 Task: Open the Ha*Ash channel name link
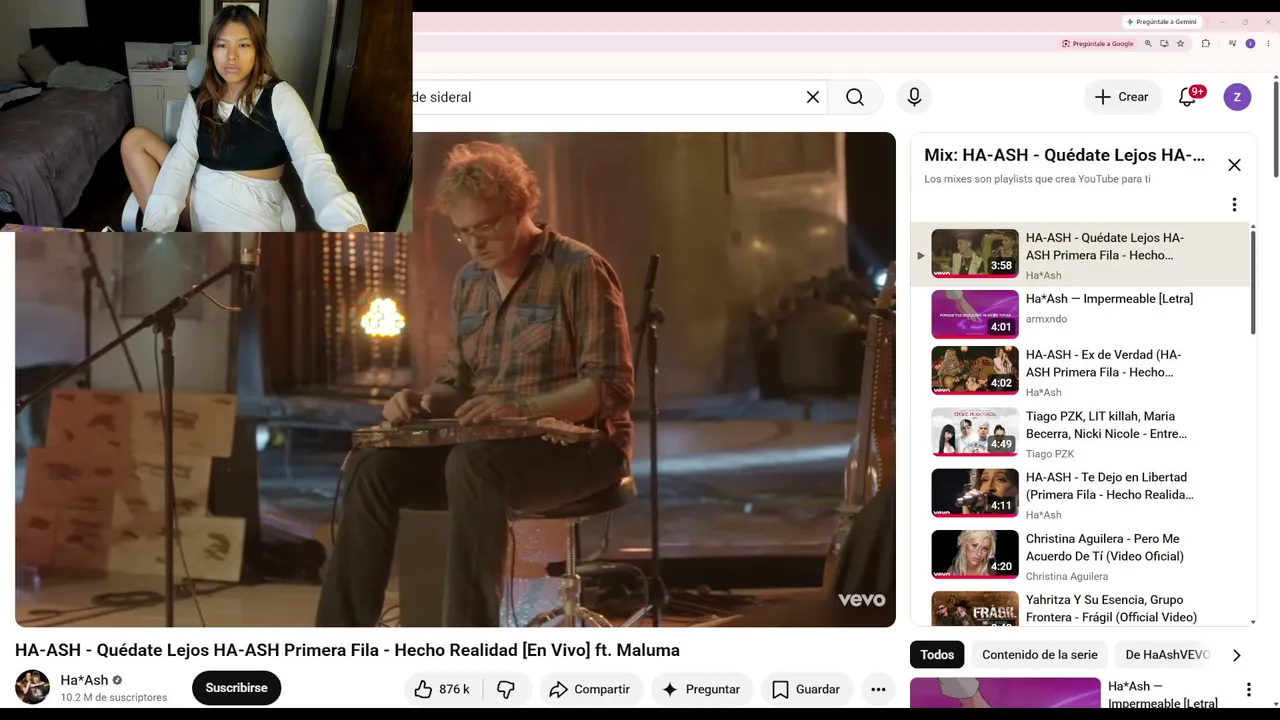(84, 680)
